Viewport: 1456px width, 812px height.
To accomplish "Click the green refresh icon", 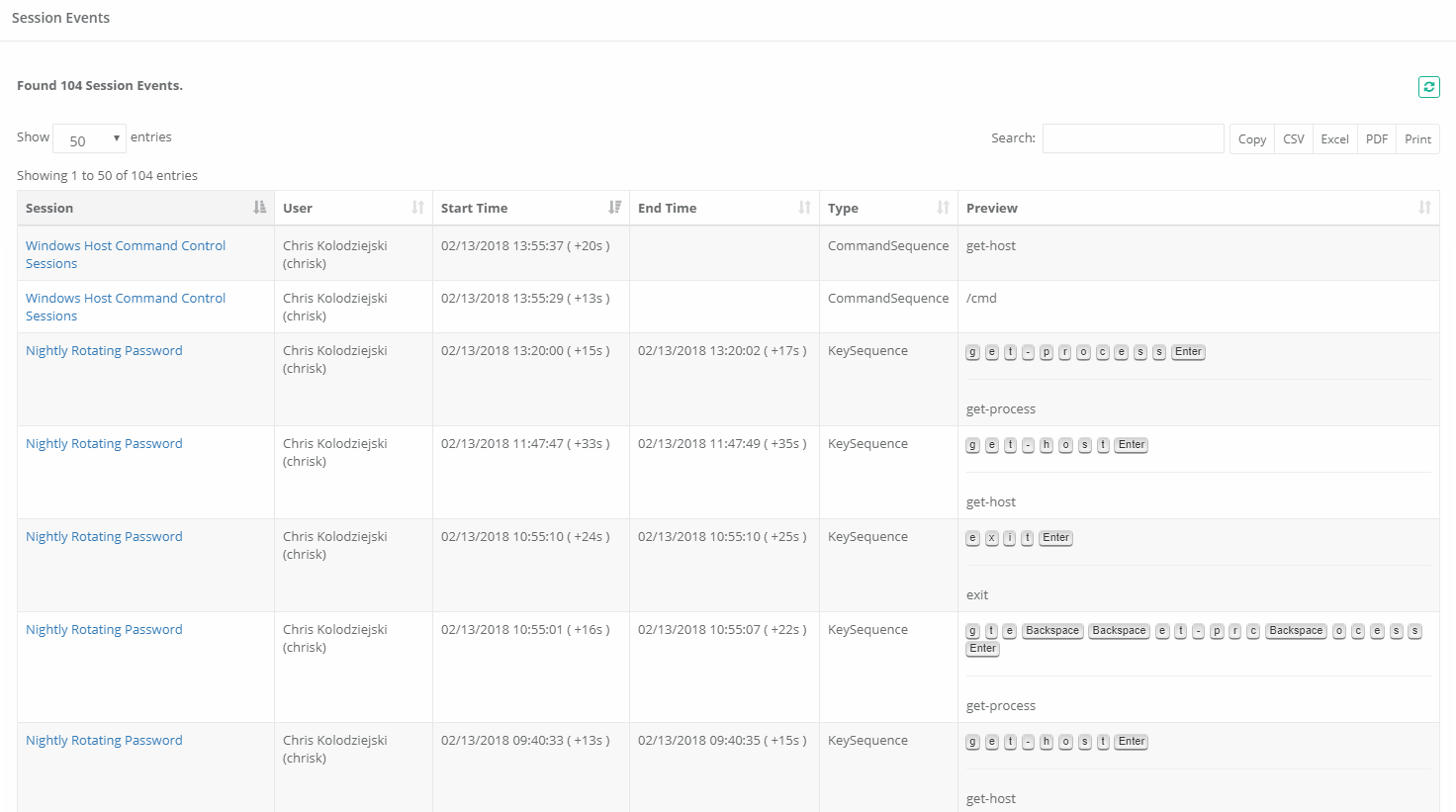I will [1428, 87].
